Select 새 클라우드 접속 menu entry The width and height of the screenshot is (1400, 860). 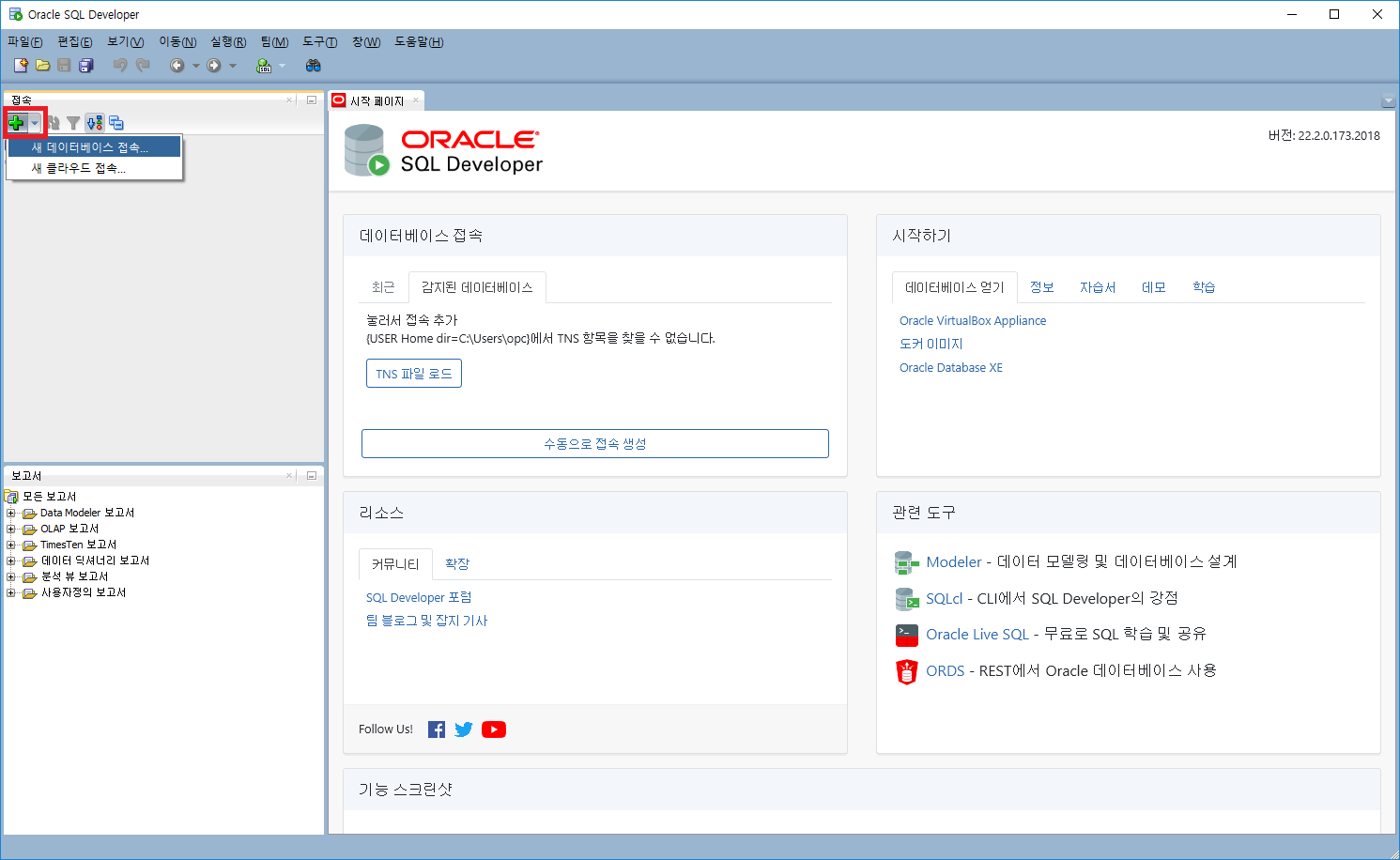point(94,168)
